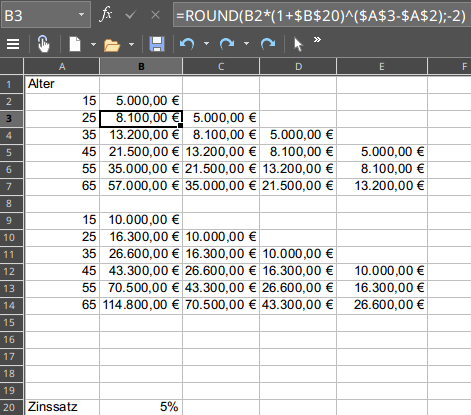
Task: Select cell B12 with 43.300,00 €
Action: (x=141, y=271)
